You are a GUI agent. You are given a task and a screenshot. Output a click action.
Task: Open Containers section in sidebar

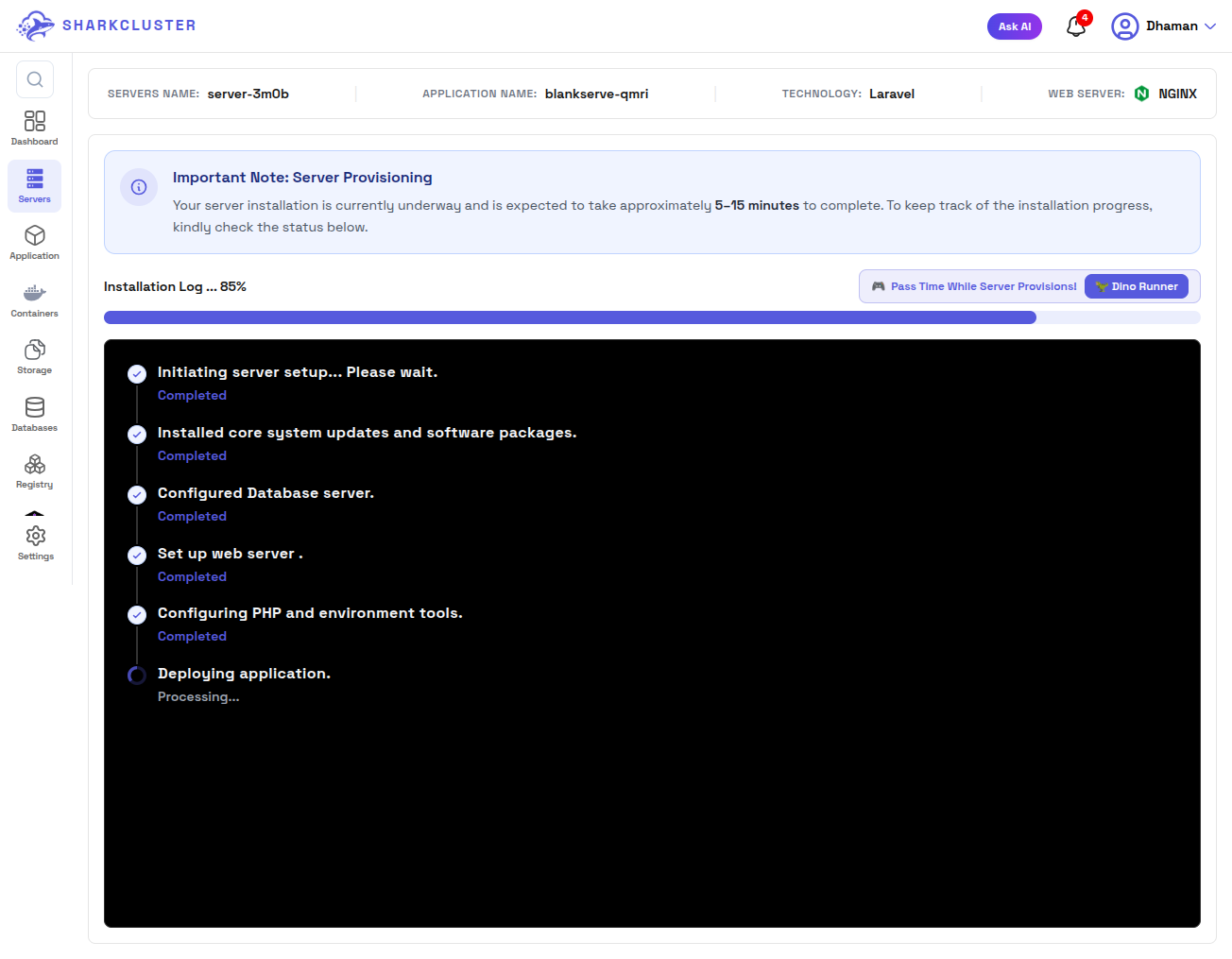tap(35, 300)
